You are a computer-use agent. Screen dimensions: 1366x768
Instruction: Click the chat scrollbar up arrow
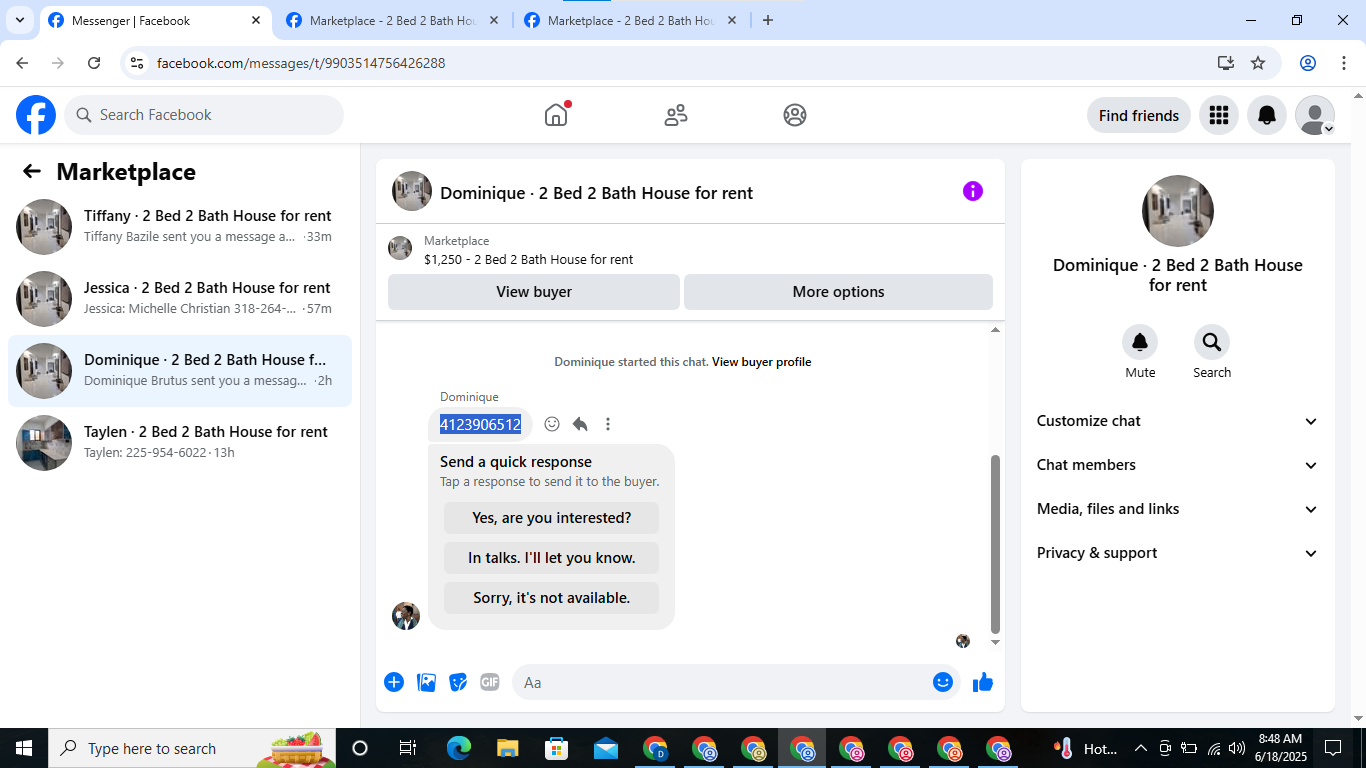[995, 330]
